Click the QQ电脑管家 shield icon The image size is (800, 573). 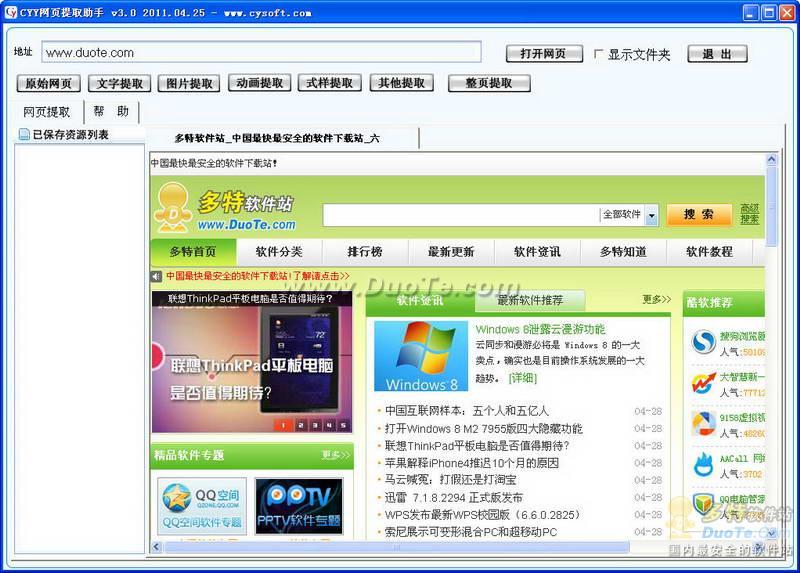pos(704,505)
